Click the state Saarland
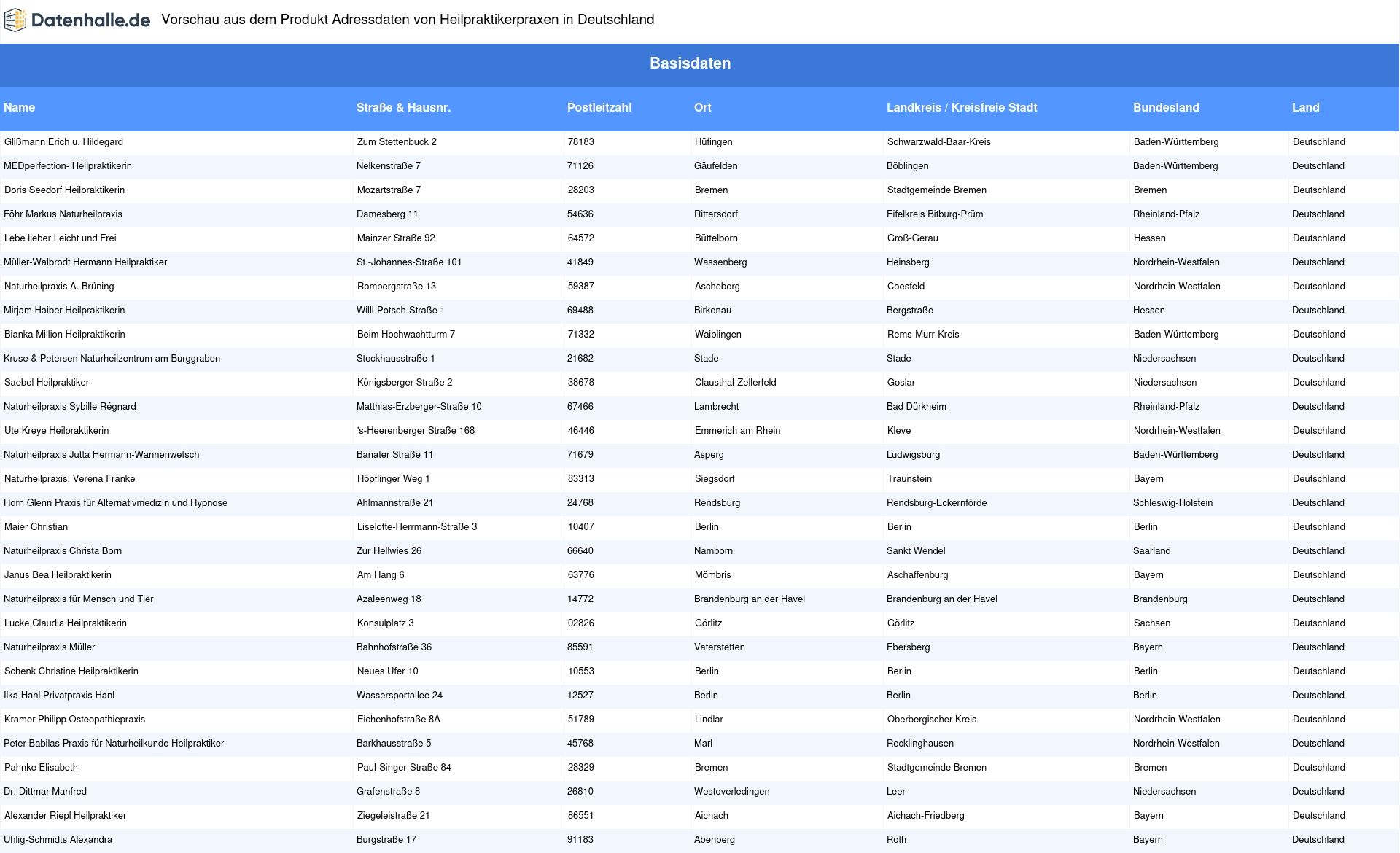Image resolution: width=1400 pixels, height=853 pixels. pos(1151,551)
